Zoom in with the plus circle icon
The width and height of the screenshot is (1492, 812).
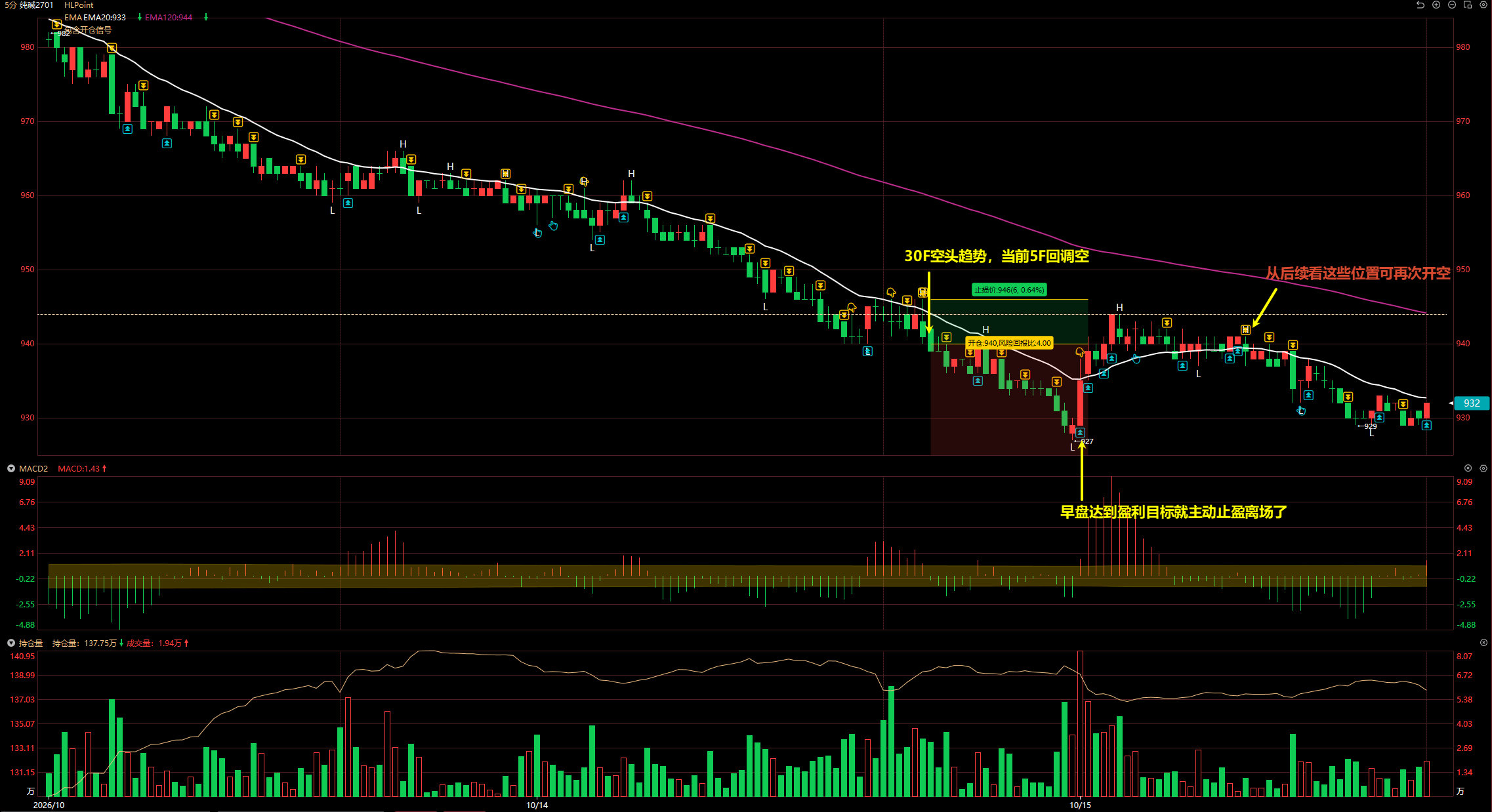click(1436, 5)
